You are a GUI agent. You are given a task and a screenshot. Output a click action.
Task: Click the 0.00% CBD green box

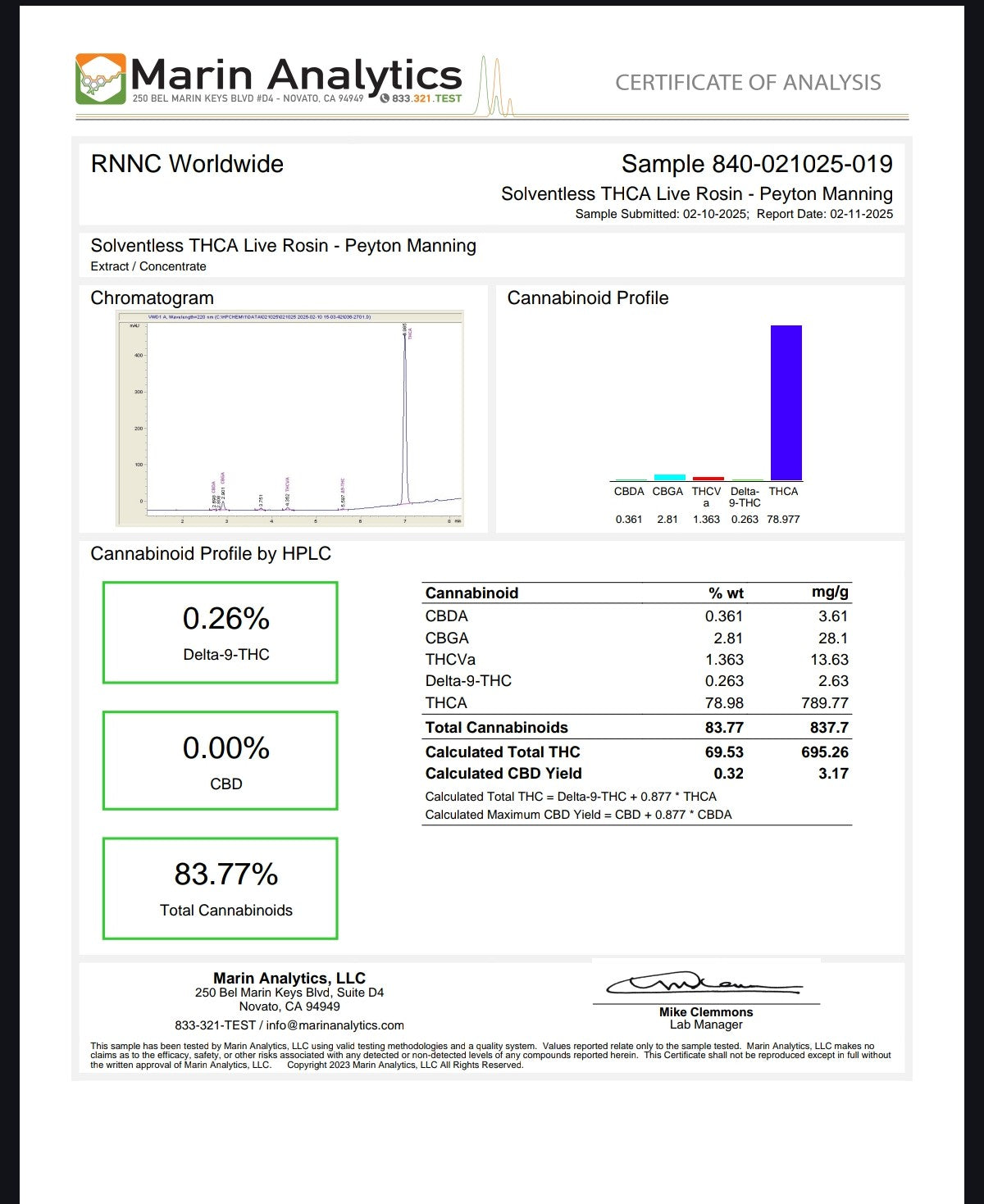click(220, 761)
